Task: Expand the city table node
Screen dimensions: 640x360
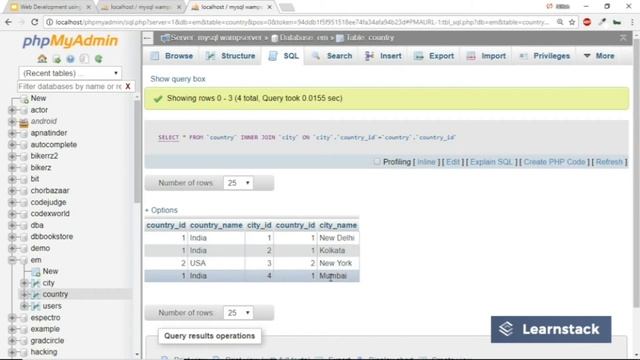Action: [24, 283]
